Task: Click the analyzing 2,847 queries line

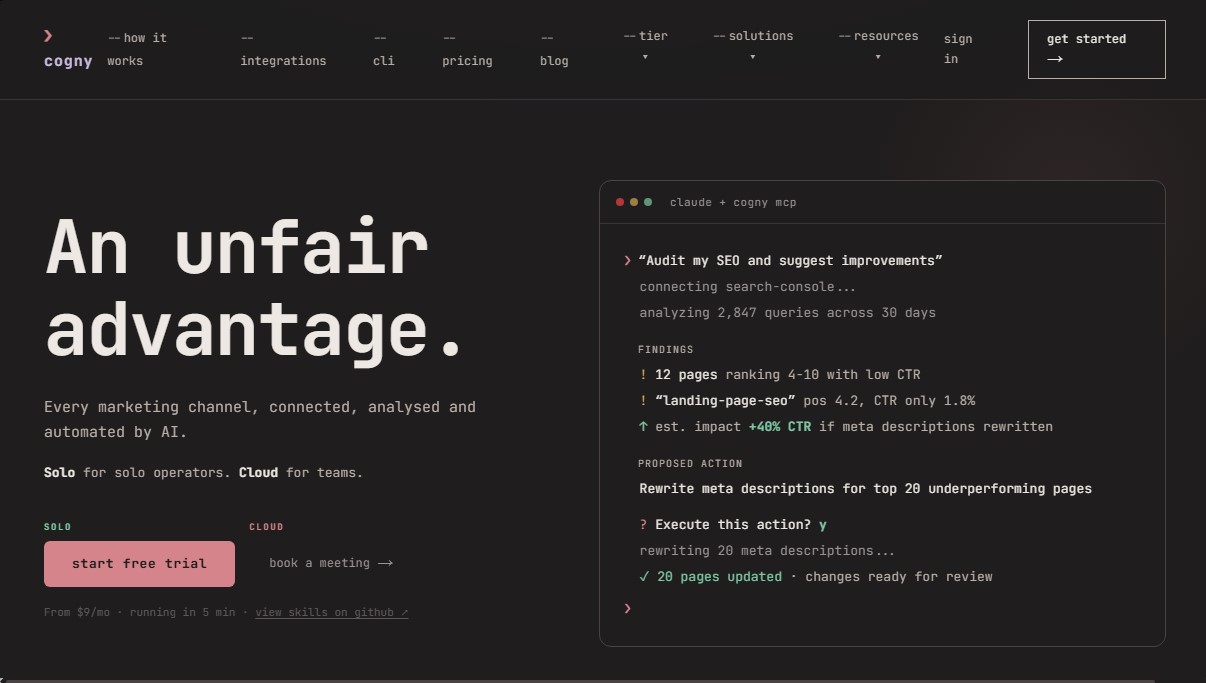Action: [788, 313]
